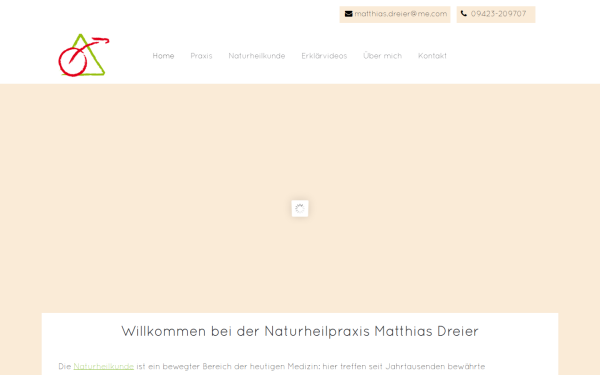The image size is (600, 375).
Task: Open the Über mich page
Action: pos(382,56)
